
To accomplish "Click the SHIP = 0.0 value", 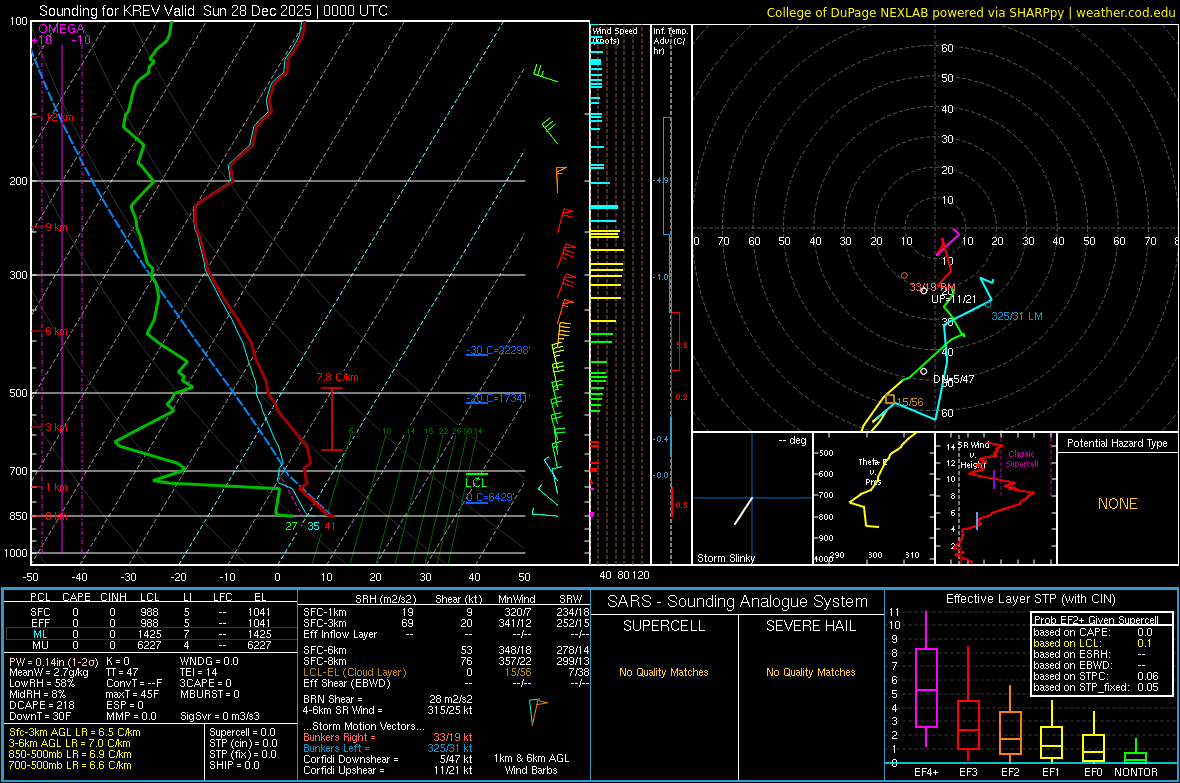I will [x=234, y=765].
